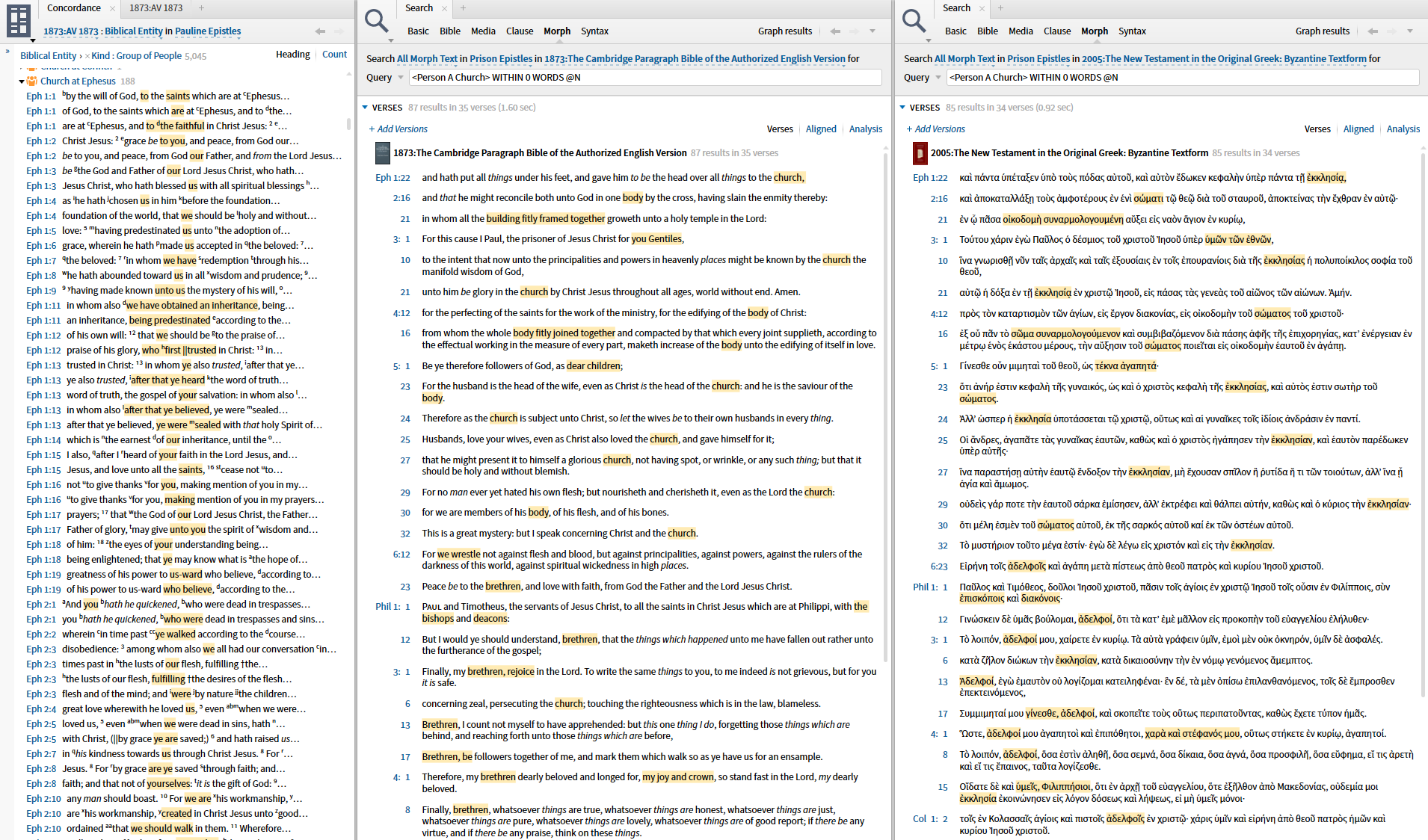
Task: Switch Cambridge results to Aligned view
Action: 821,129
